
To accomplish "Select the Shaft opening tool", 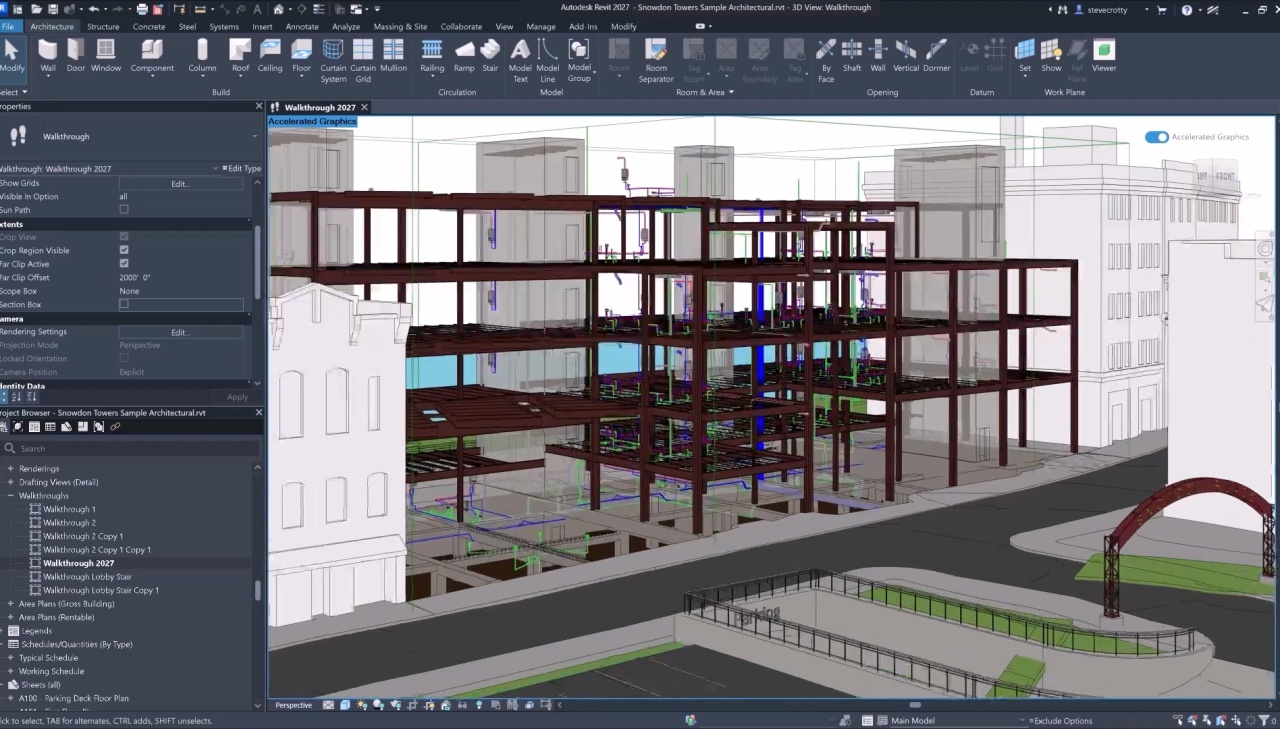I will [x=852, y=55].
